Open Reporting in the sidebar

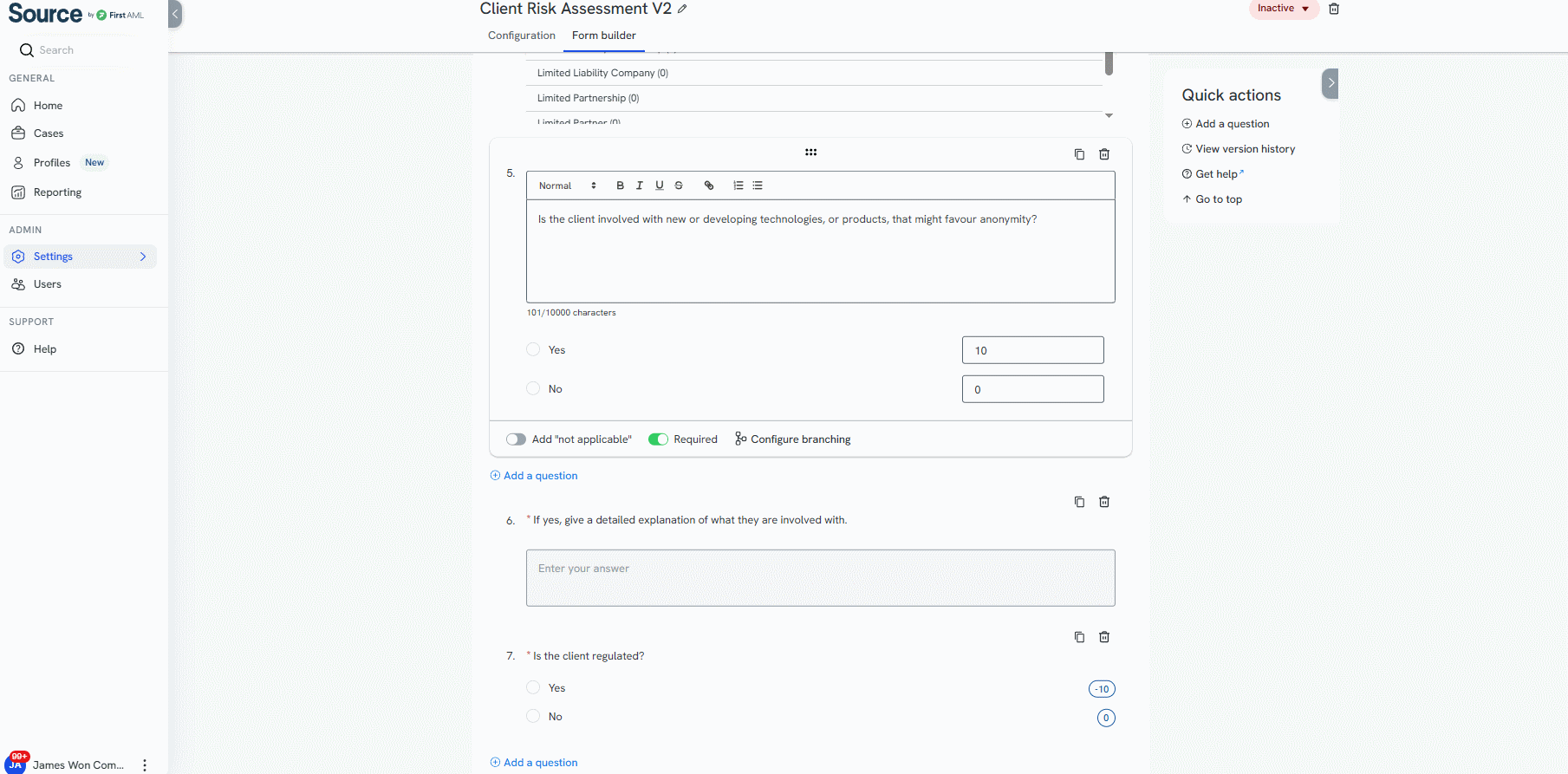point(57,192)
